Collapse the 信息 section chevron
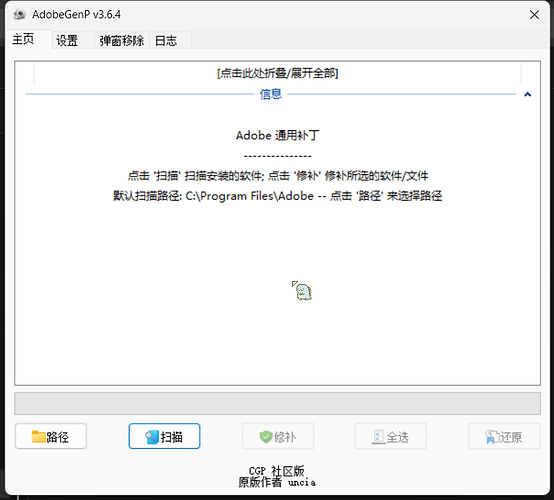 528,94
